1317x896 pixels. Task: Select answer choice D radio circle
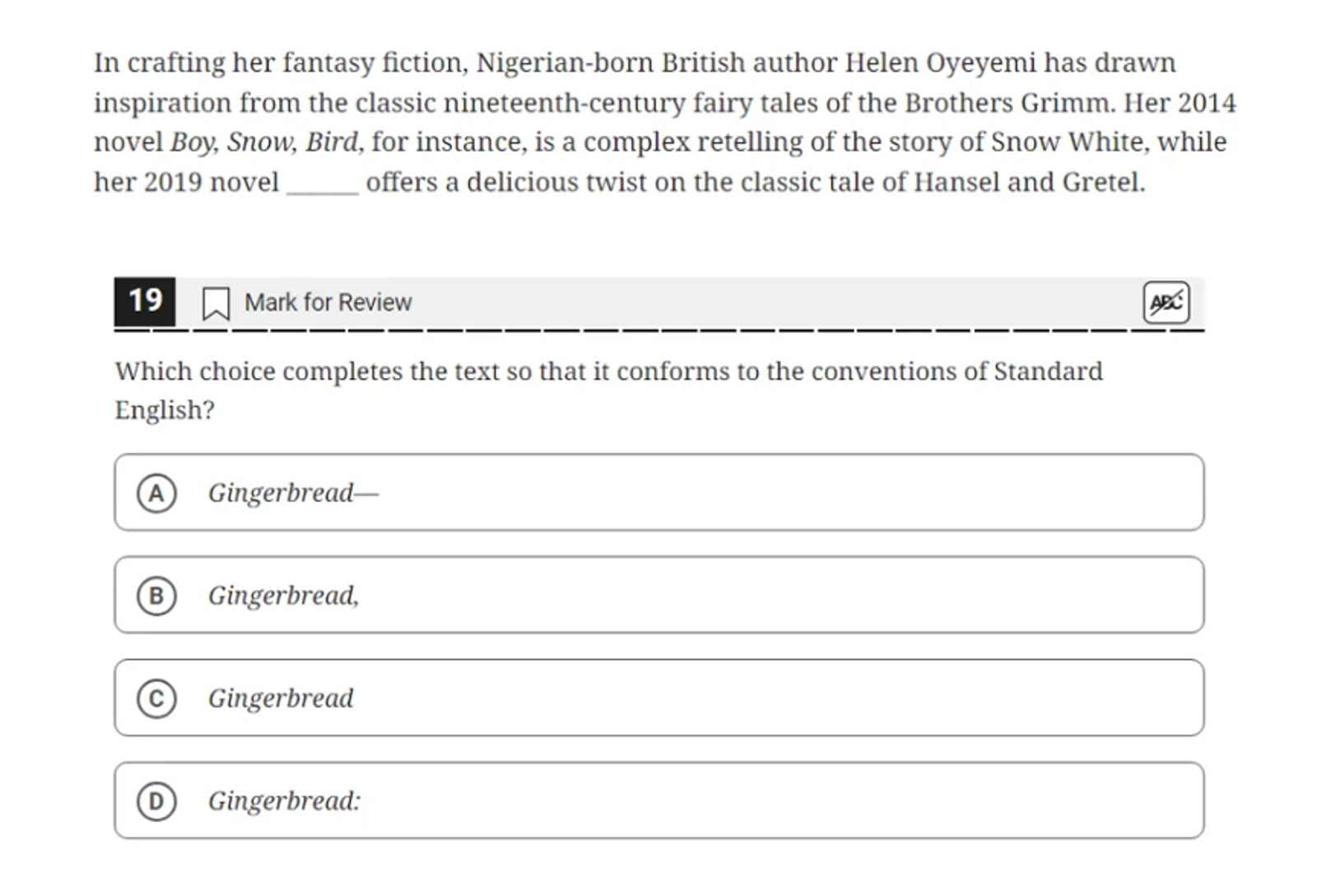pos(156,801)
